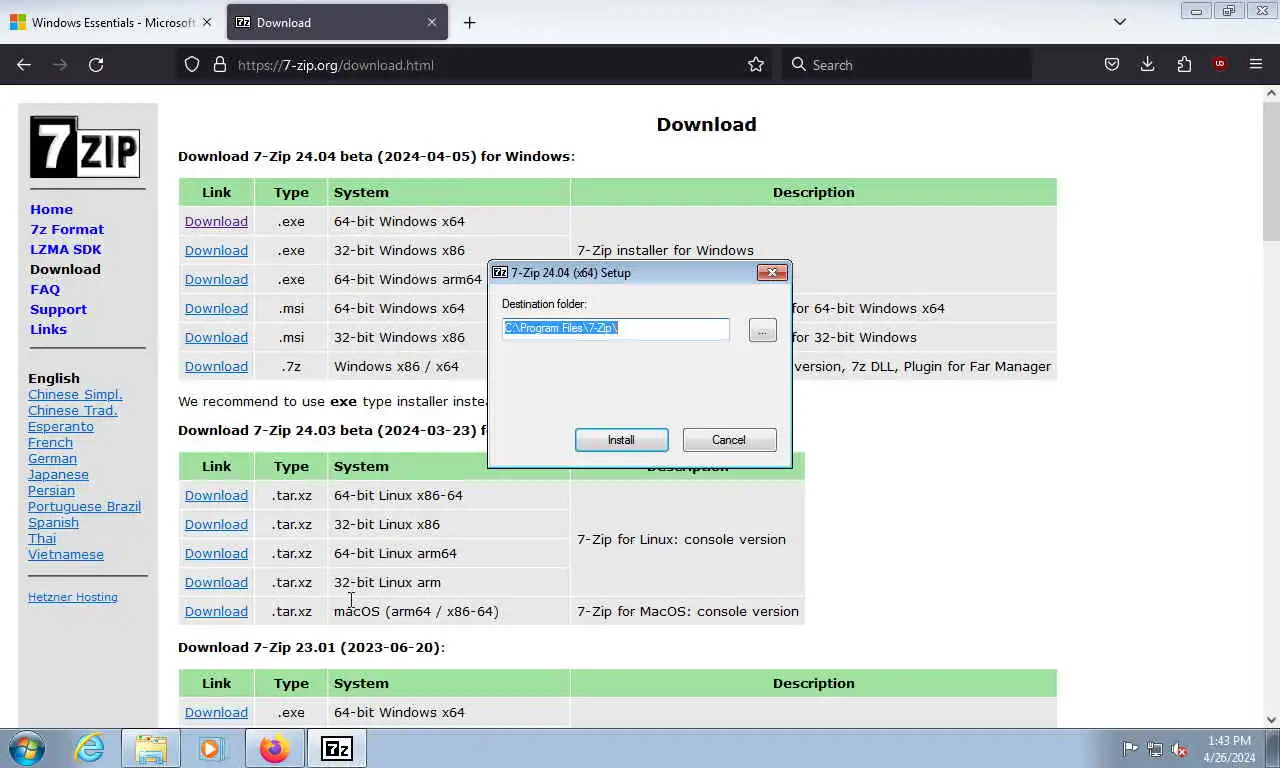This screenshot has height=768, width=1280.
Task: Download the 24.04 32-bit Windows x86 .exe
Action: point(216,250)
